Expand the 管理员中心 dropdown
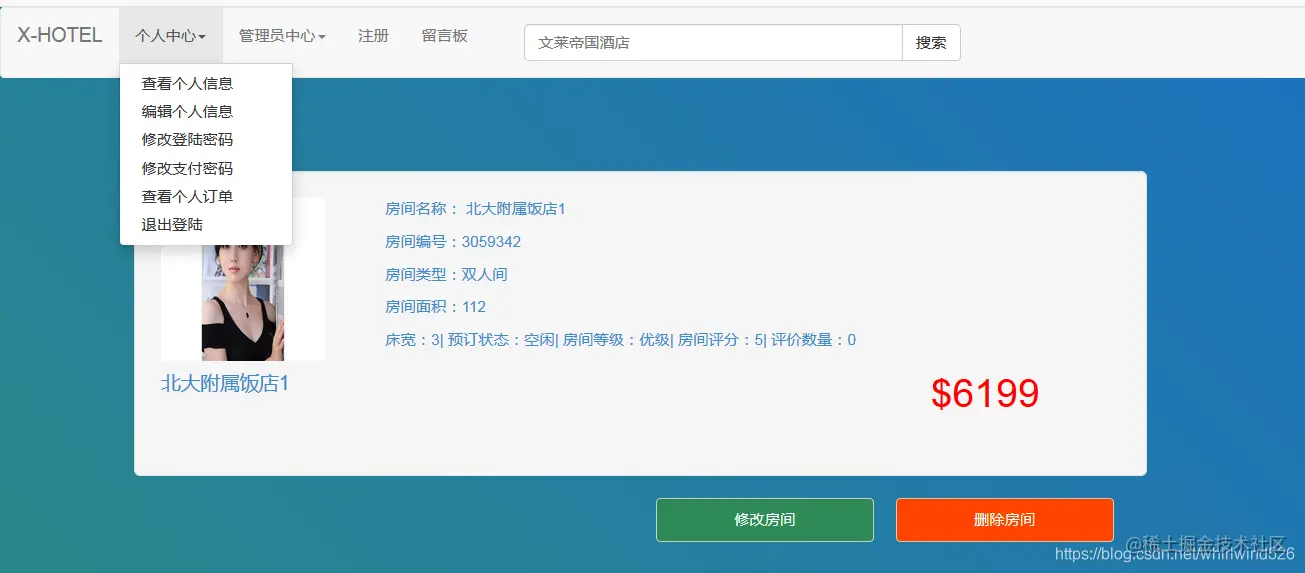1305x573 pixels. click(x=282, y=36)
